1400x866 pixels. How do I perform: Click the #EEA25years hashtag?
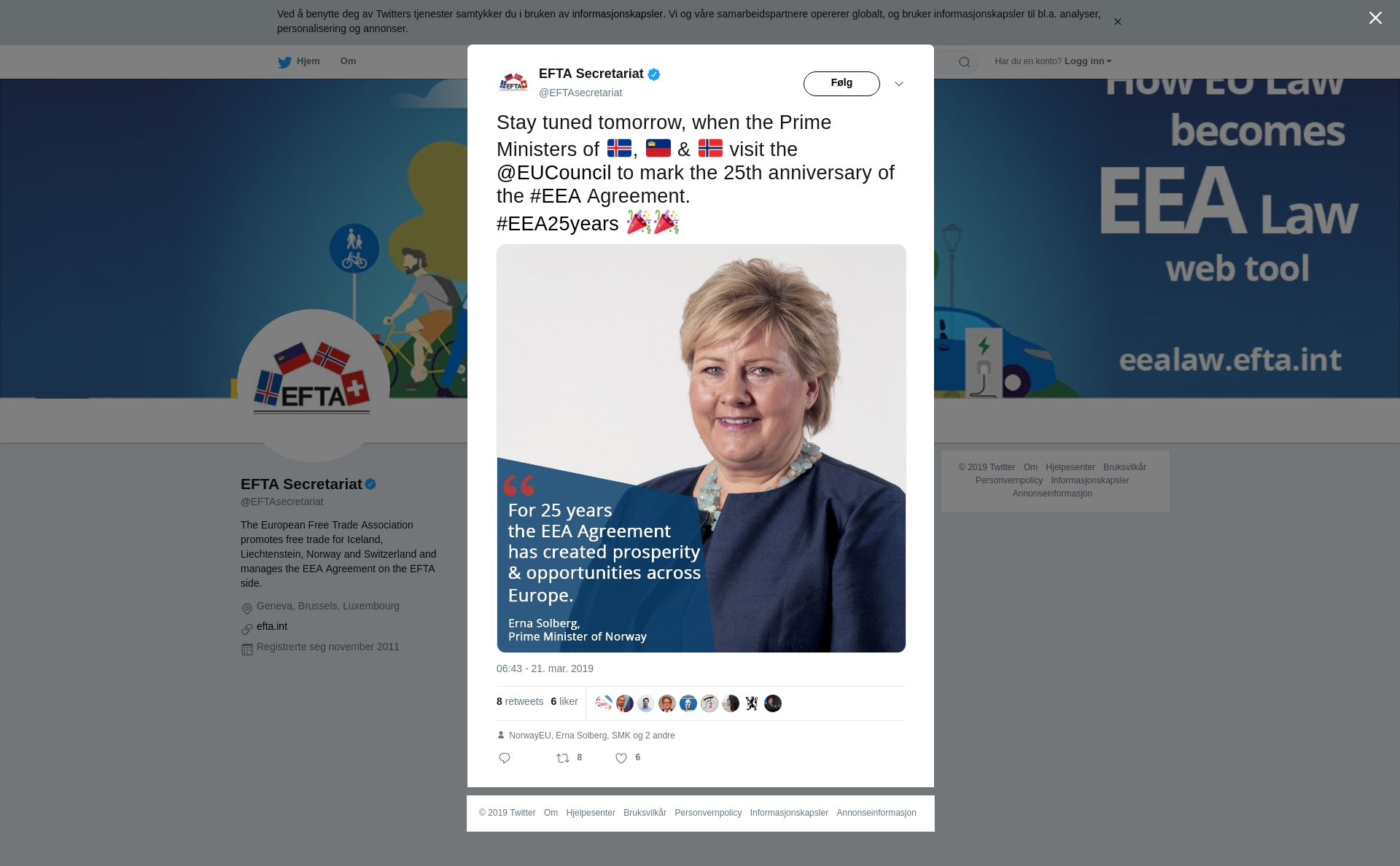(x=558, y=224)
